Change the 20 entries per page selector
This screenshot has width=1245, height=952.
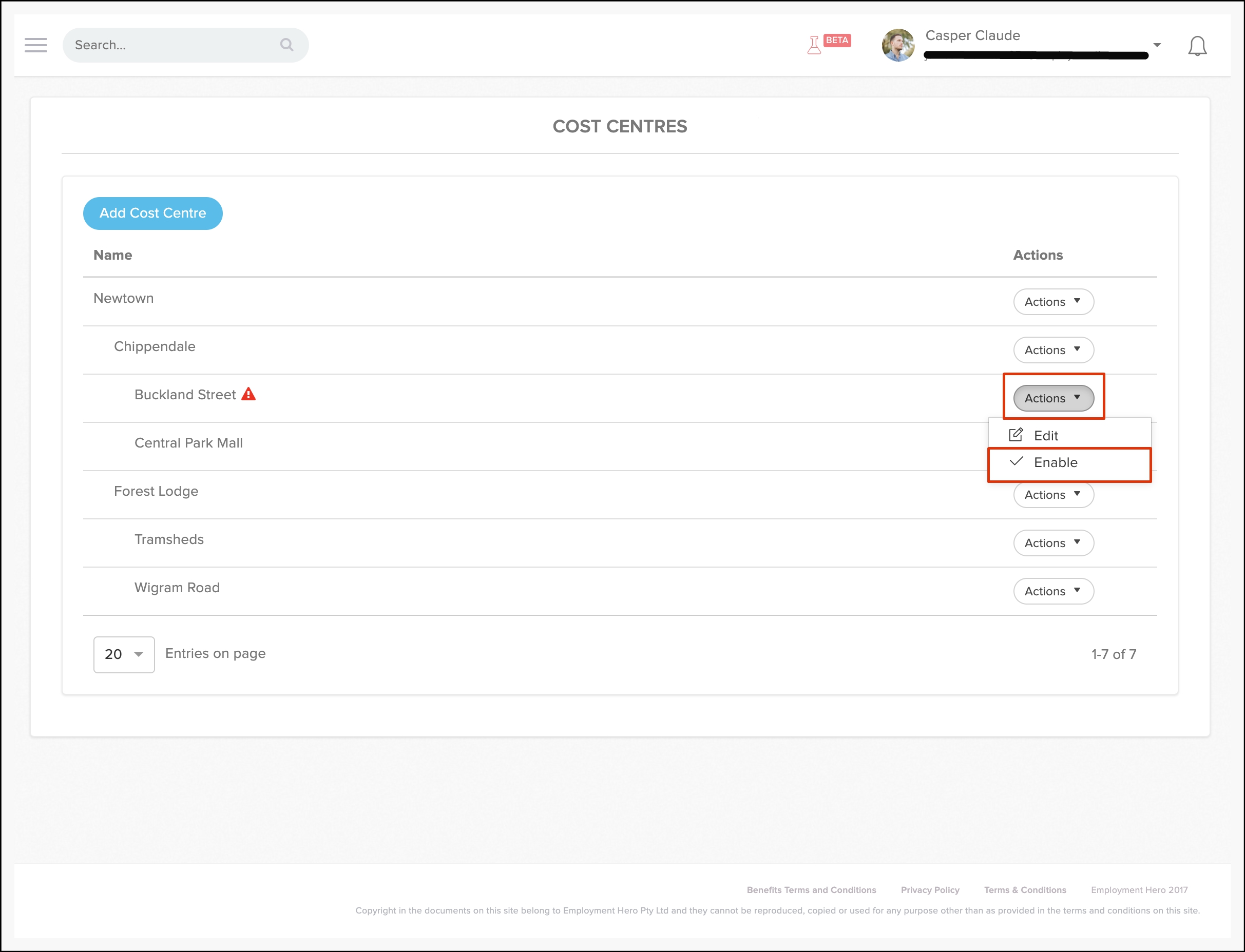(x=124, y=654)
